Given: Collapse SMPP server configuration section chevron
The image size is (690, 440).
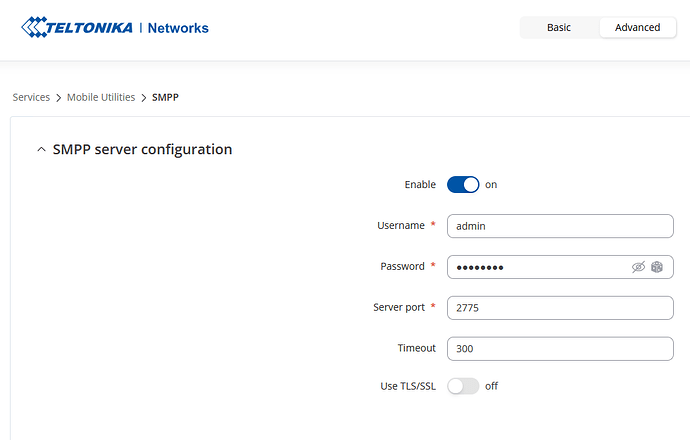Looking at the screenshot, I should point(41,150).
